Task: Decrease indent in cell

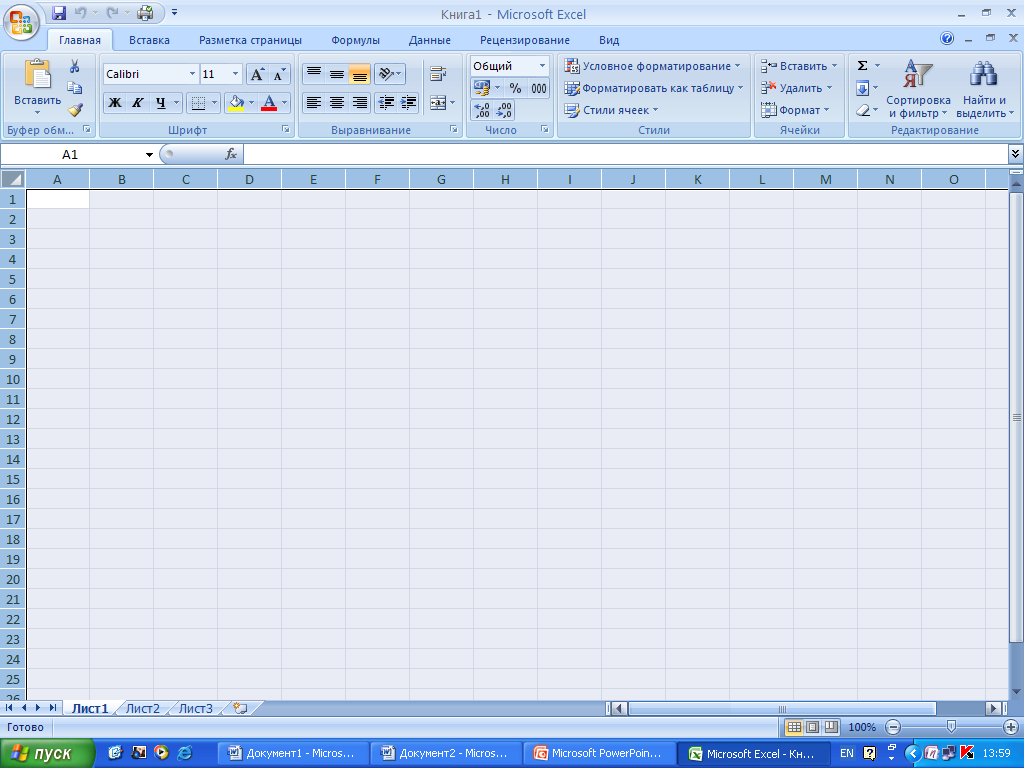Action: pos(386,103)
